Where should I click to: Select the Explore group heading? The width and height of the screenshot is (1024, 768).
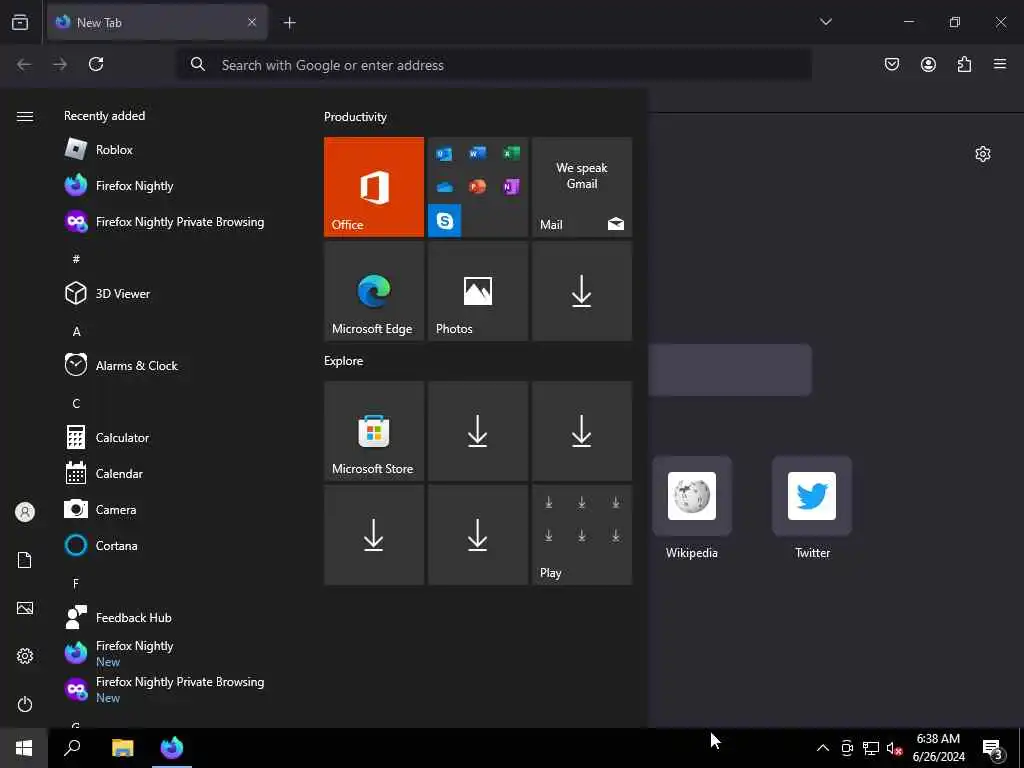coord(344,360)
